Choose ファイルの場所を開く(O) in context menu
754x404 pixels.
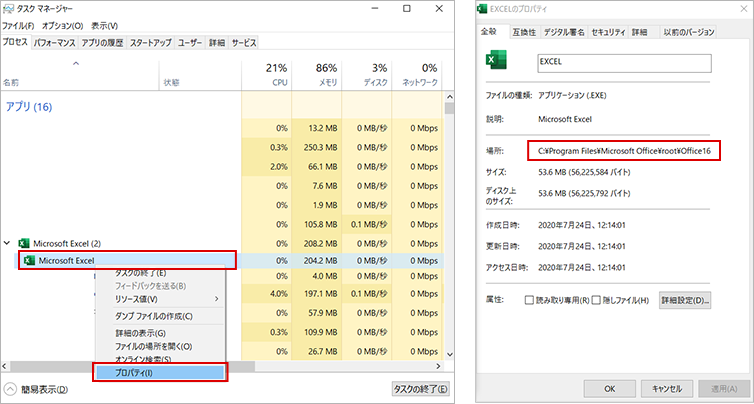(161, 346)
